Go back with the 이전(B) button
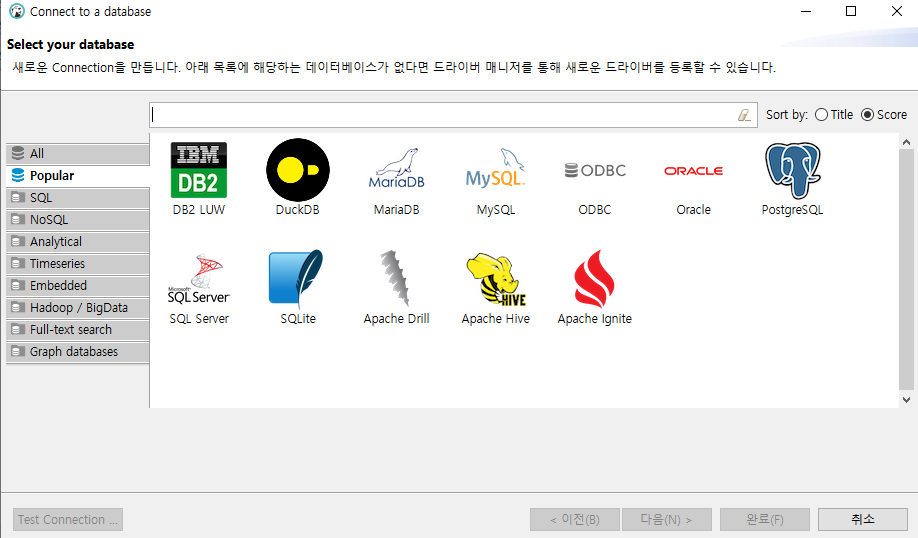This screenshot has width=918, height=538. (575, 519)
